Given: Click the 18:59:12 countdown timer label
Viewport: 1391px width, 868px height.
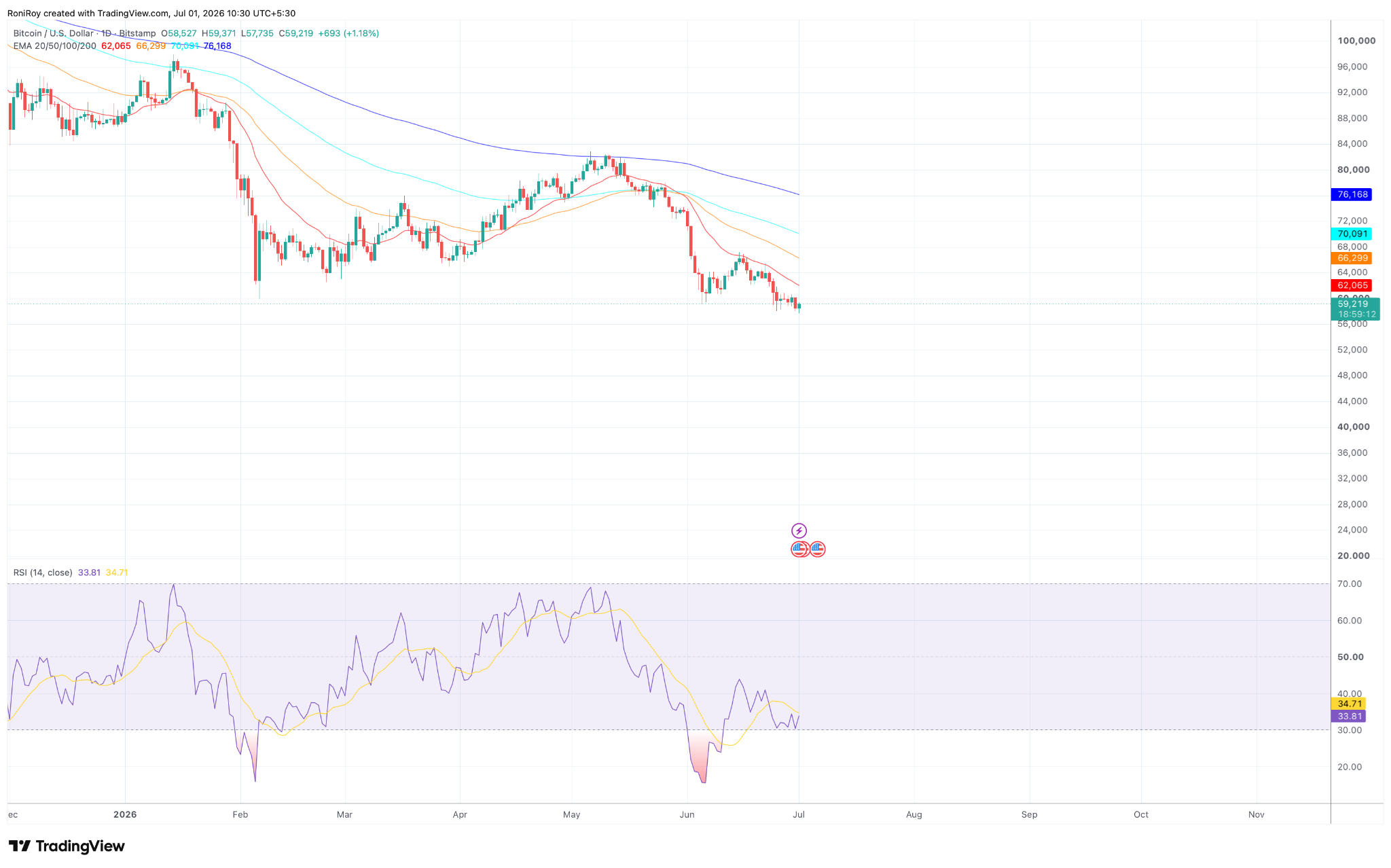Looking at the screenshot, I should pyautogui.click(x=1357, y=314).
